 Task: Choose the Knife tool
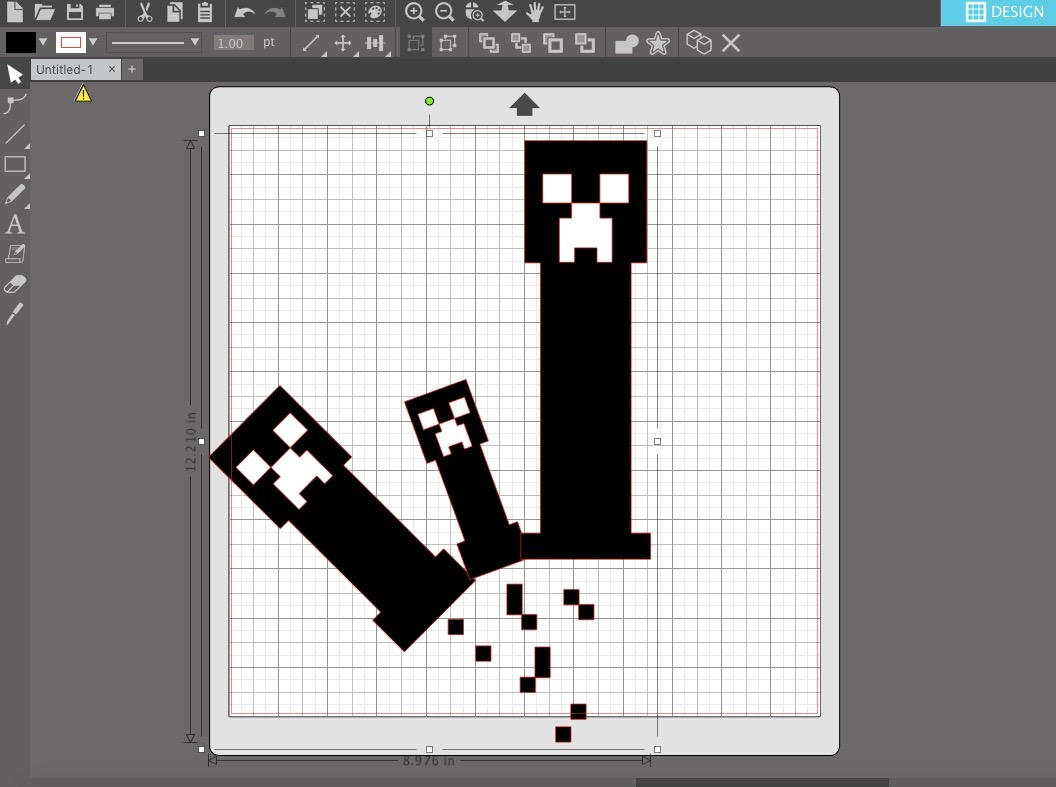15,314
